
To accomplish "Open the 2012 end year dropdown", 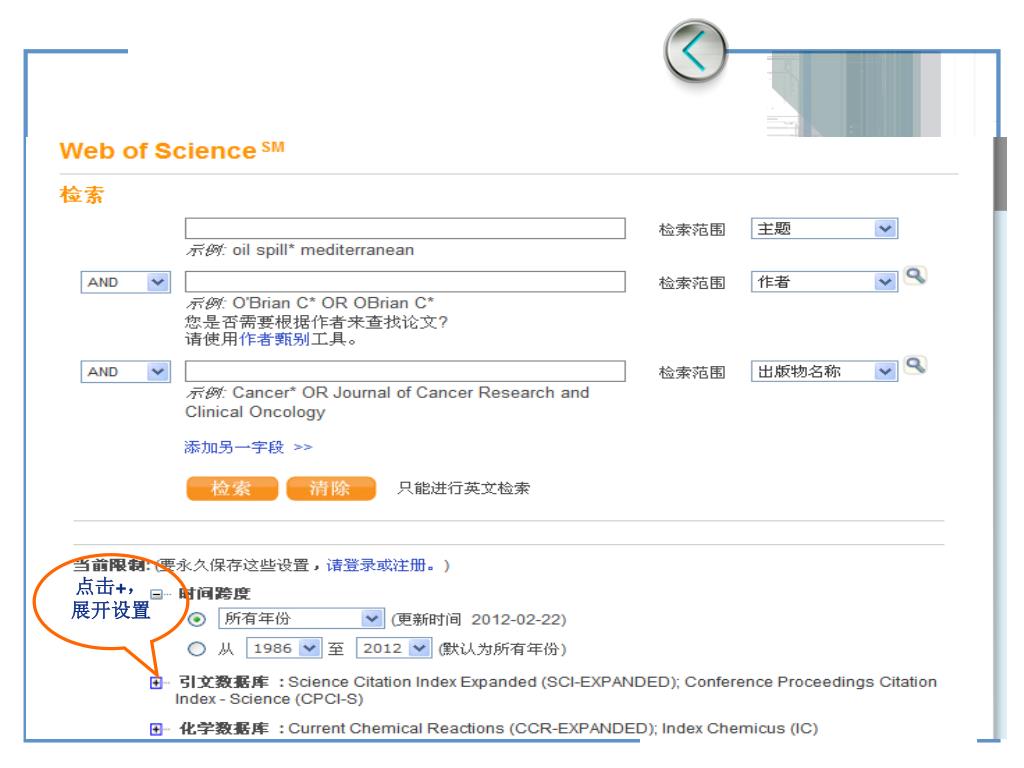I will coord(393,648).
